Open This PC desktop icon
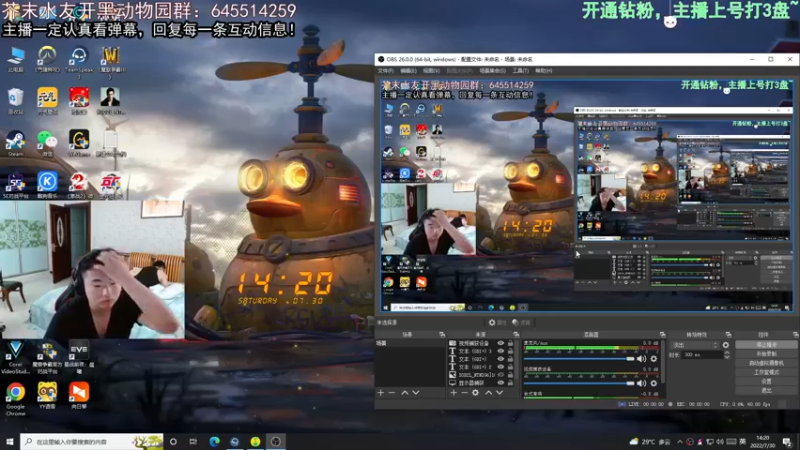Image resolution: width=800 pixels, height=450 pixels. [16, 59]
